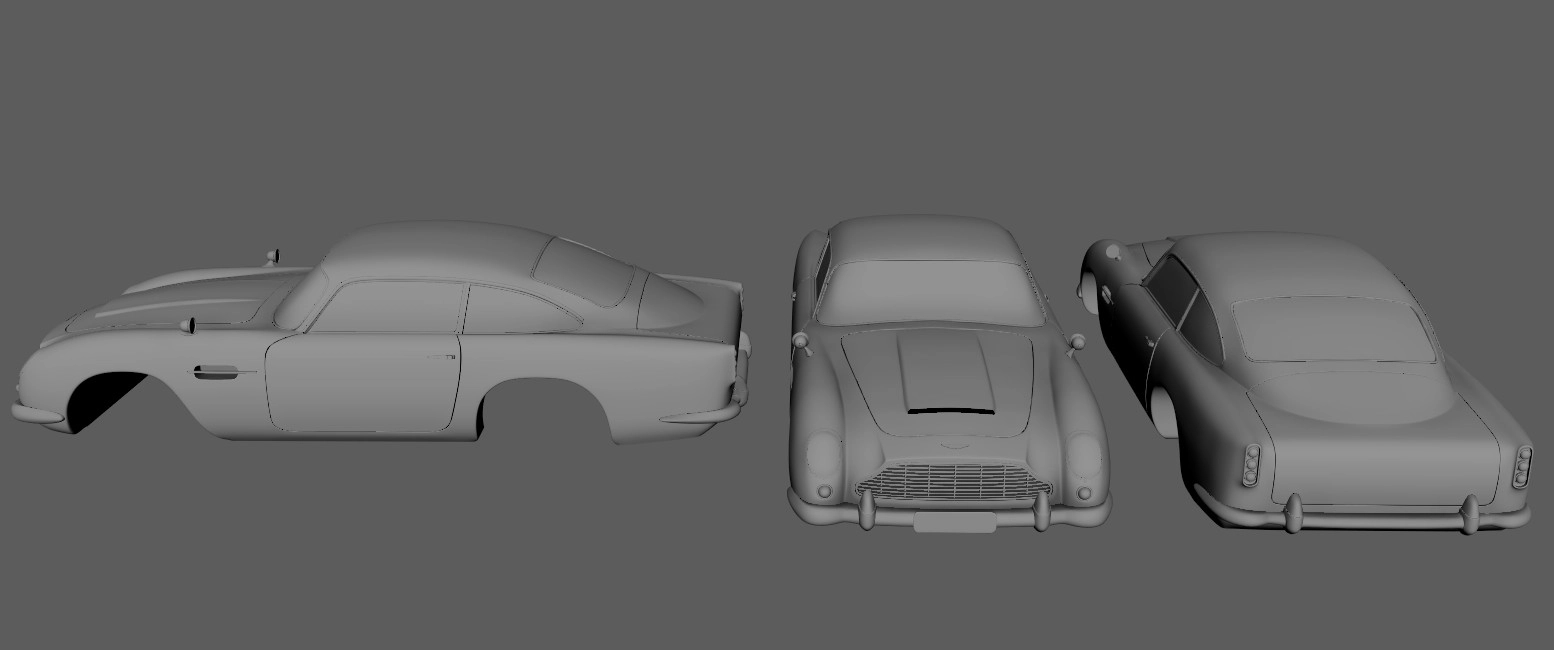
Task: Click the license plate below the front grille
Action: tap(954, 521)
